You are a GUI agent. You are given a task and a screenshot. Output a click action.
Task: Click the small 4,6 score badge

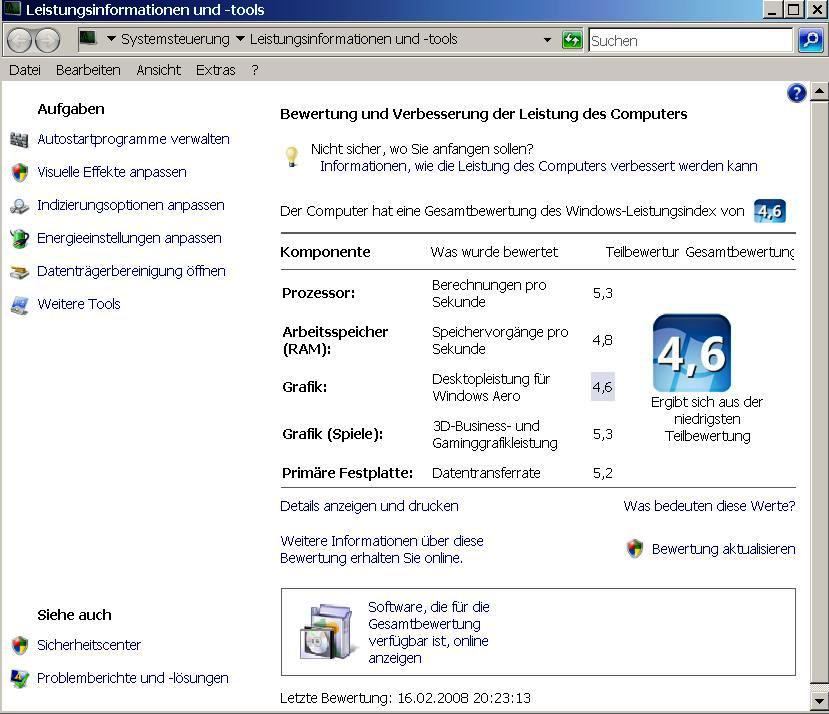tap(770, 211)
